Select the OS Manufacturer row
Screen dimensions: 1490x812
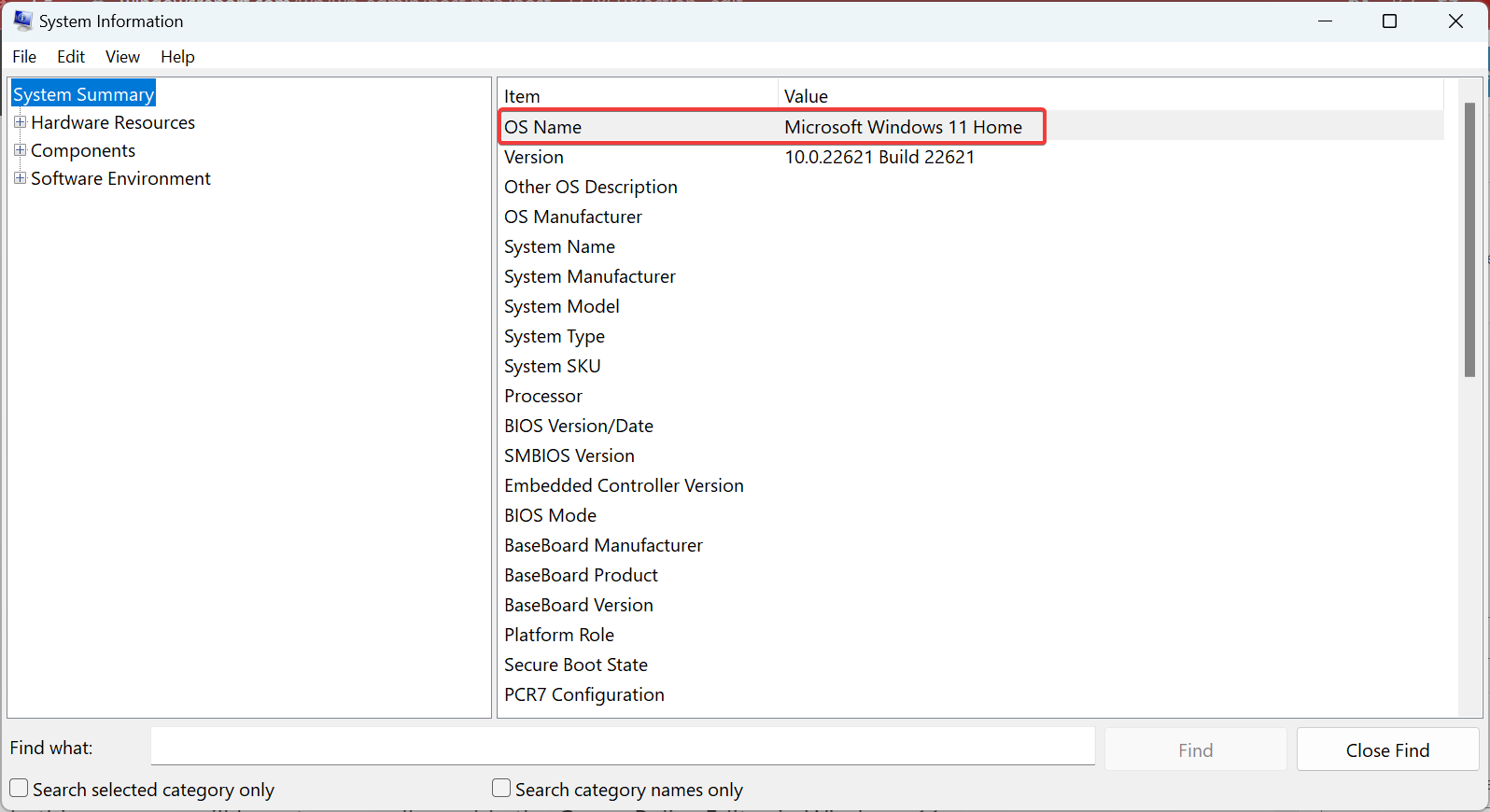[x=971, y=217]
